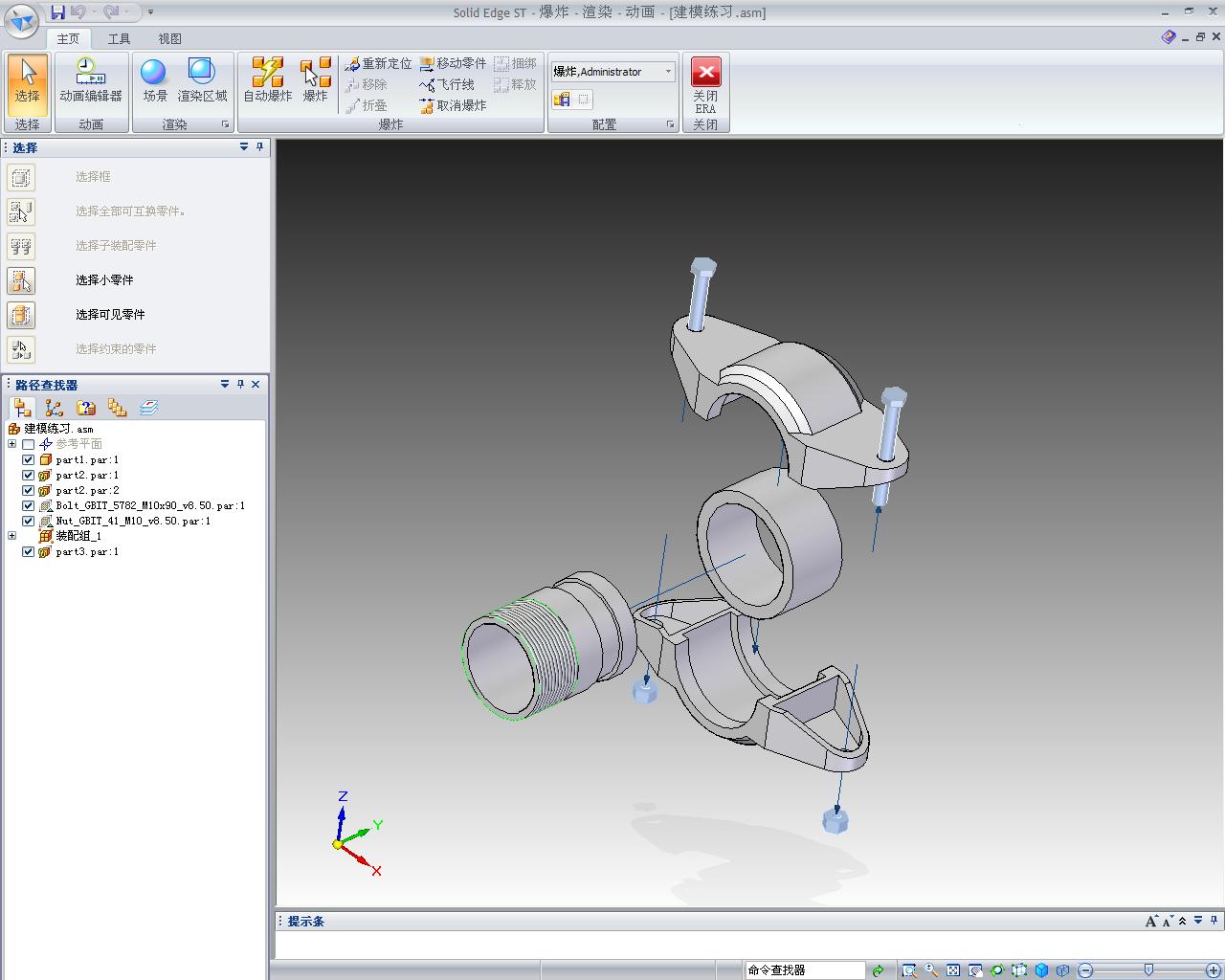This screenshot has height=980, width=1225.
Task: Toggle auto-hide pin on 路径查找器 panel
Action: click(240, 384)
